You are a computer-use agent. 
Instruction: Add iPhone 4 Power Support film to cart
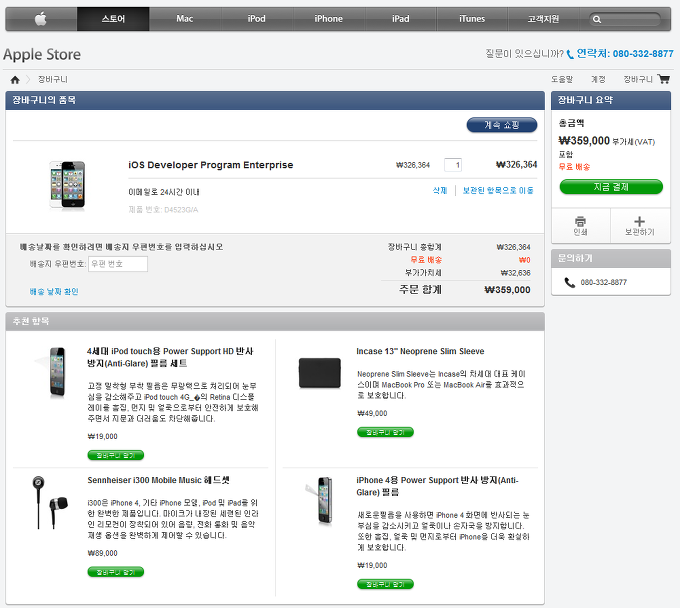[385, 584]
